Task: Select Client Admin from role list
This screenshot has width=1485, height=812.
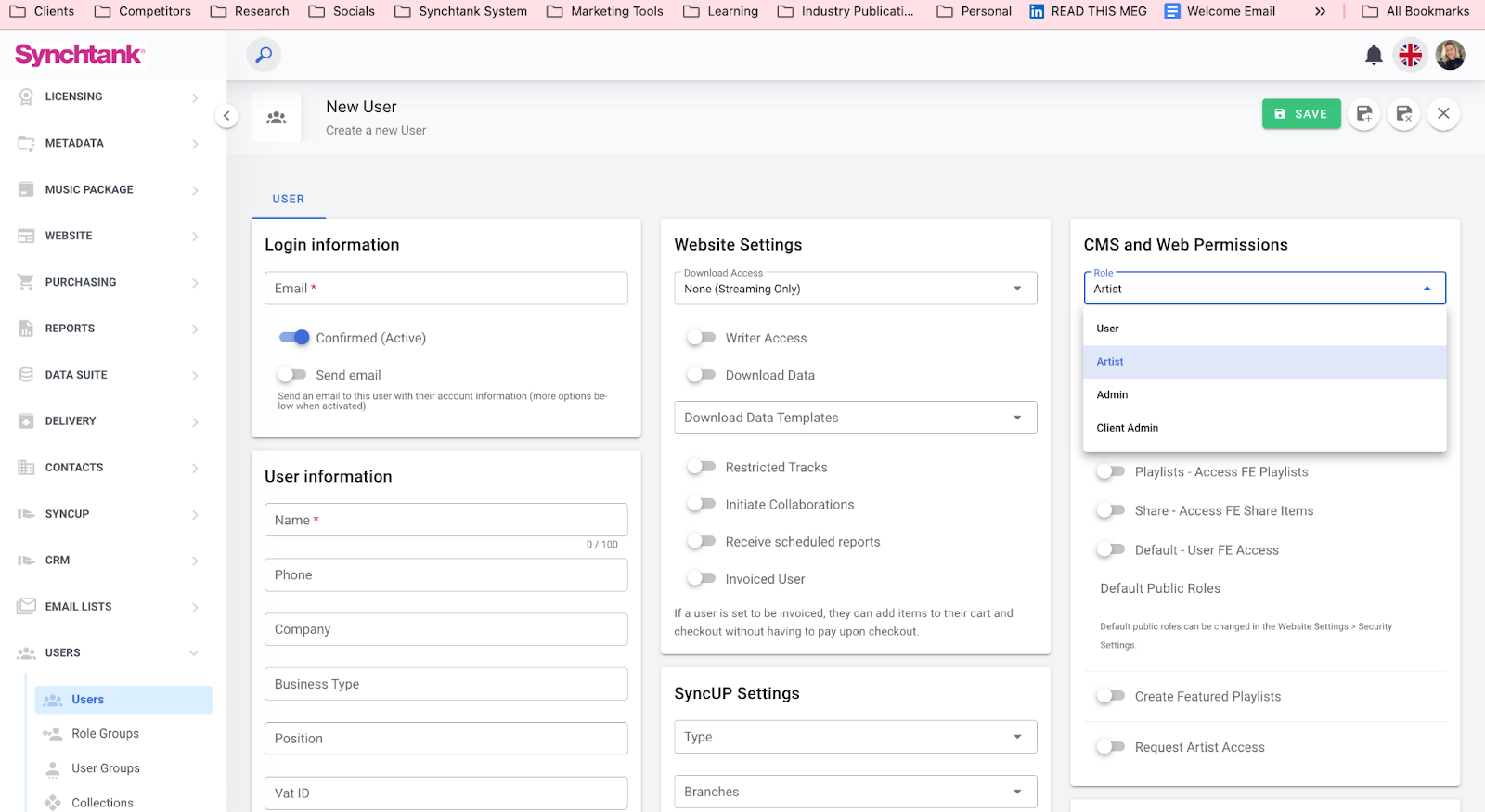Action: [1127, 428]
